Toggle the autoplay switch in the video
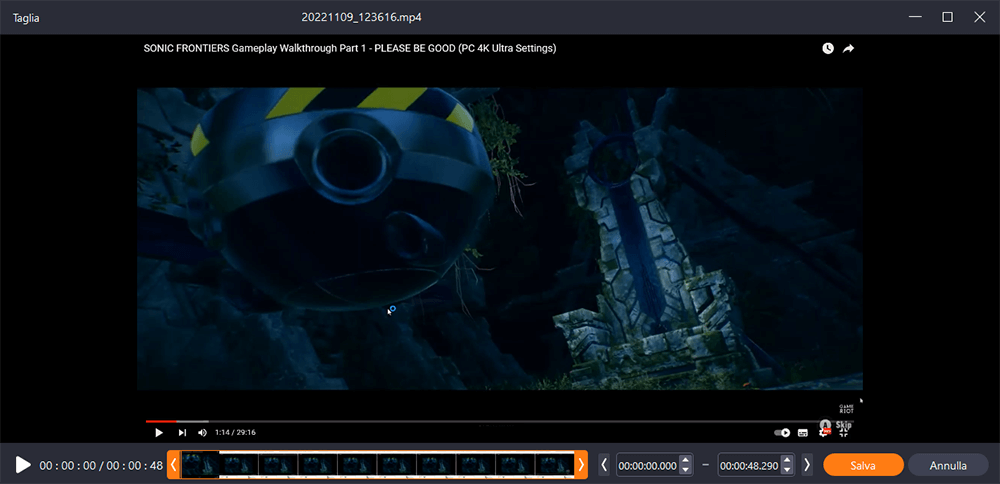This screenshot has width=1000, height=484. pos(783,433)
